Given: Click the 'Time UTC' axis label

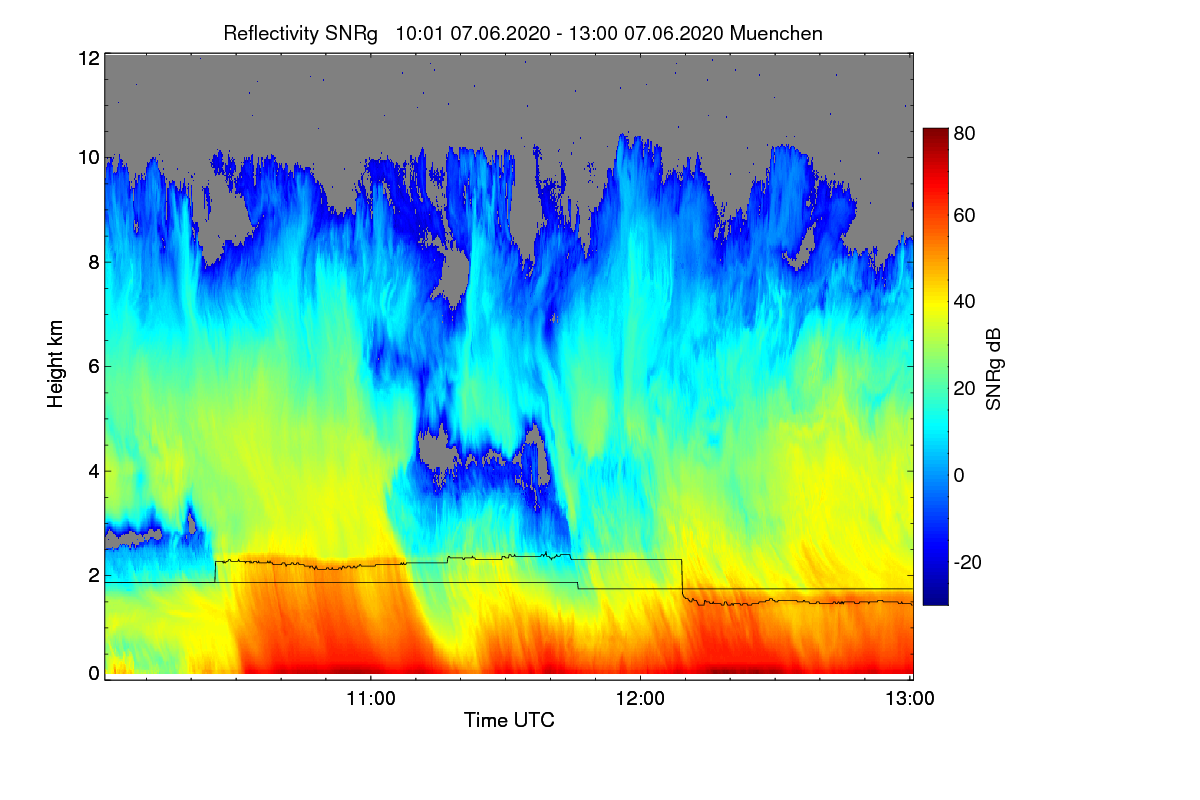Looking at the screenshot, I should (x=509, y=720).
